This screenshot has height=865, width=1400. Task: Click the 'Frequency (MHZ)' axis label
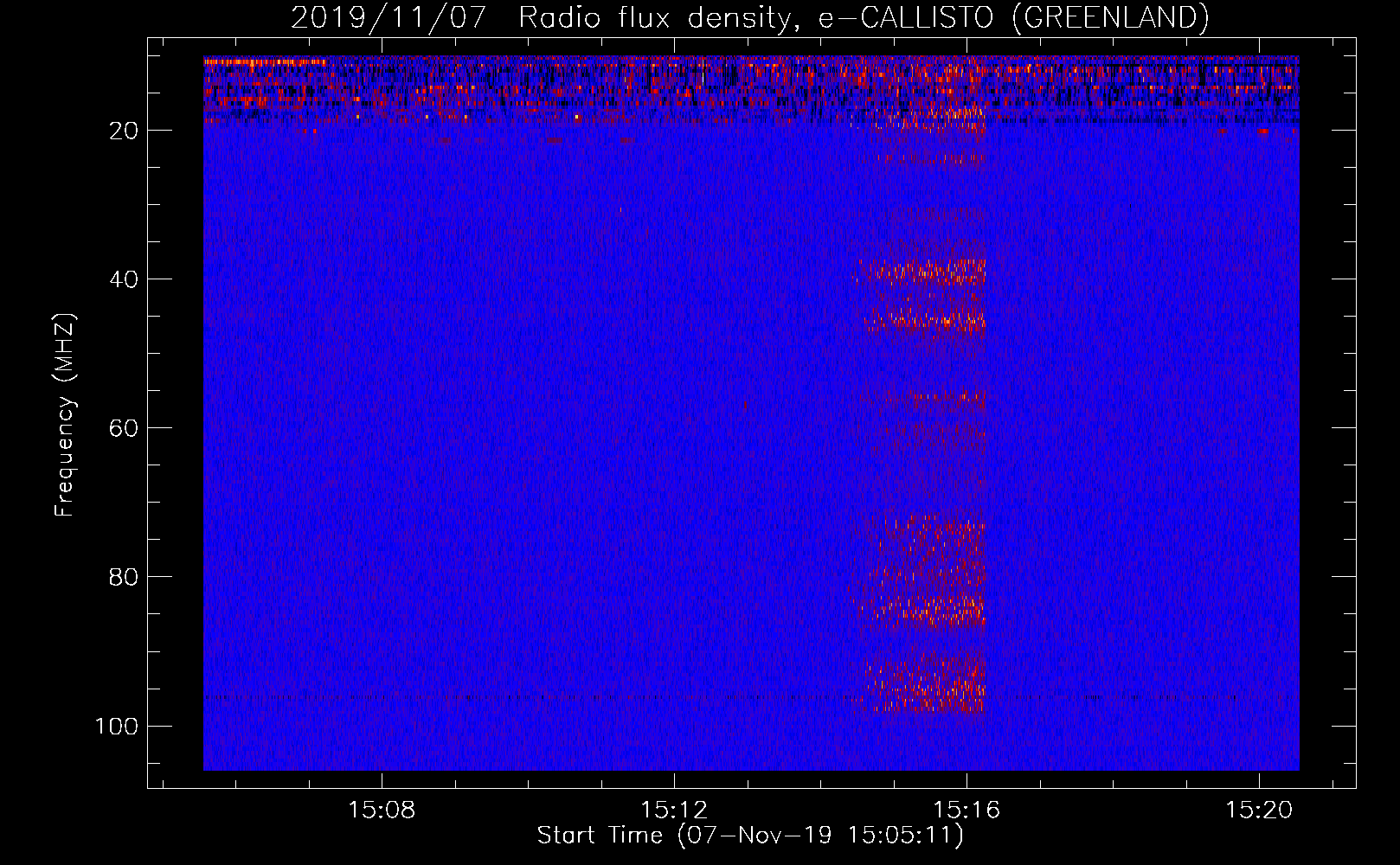tap(66, 415)
